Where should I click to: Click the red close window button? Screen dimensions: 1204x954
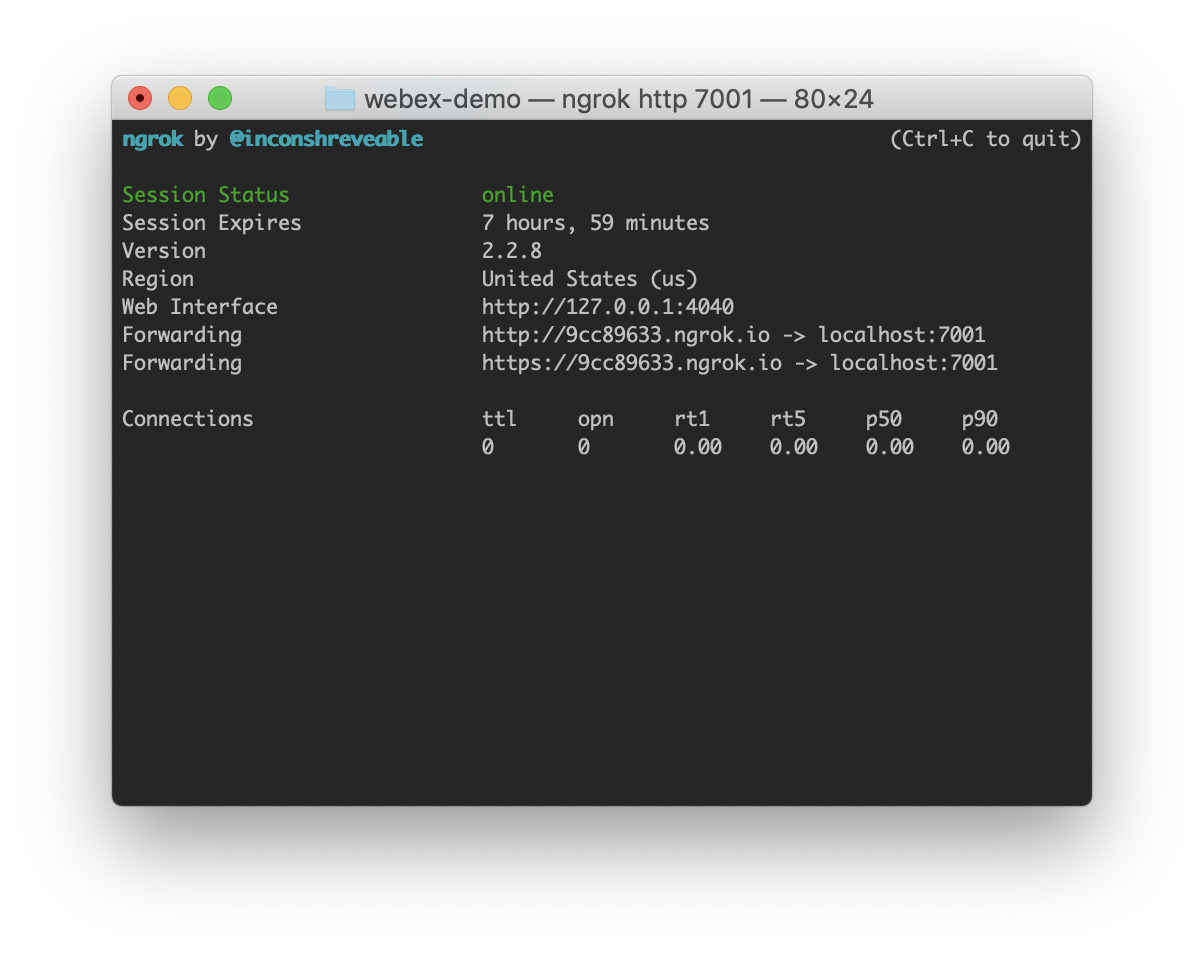(x=140, y=98)
